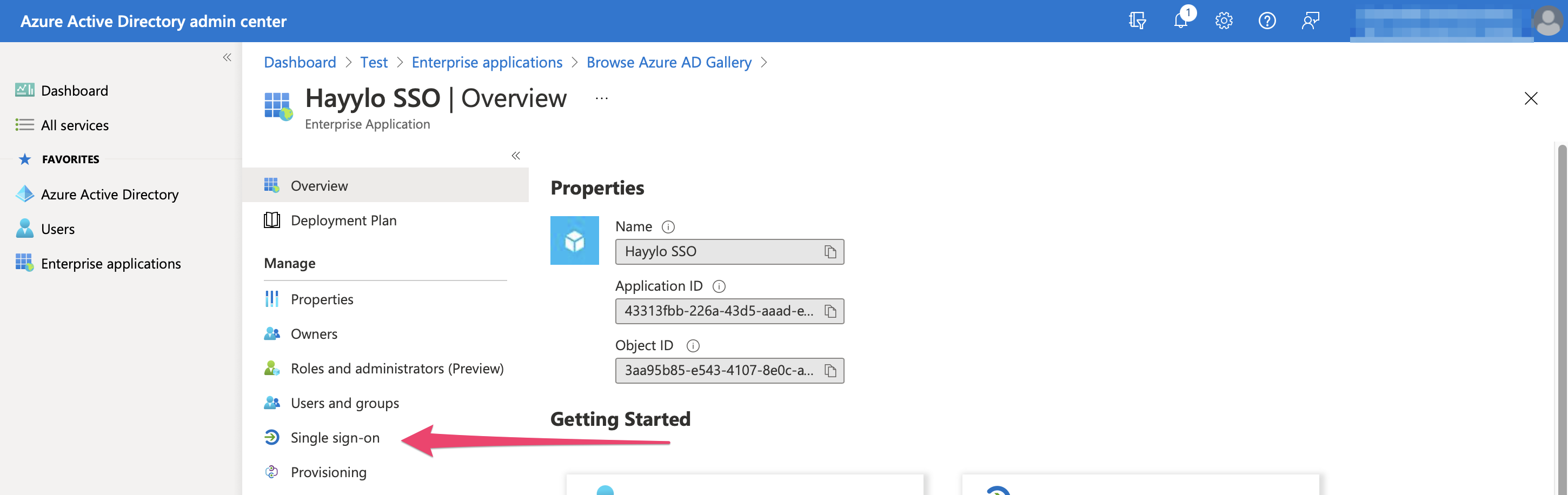This screenshot has height=495, width=1568.
Task: Open the portal settings gear icon
Action: pyautogui.click(x=1224, y=21)
